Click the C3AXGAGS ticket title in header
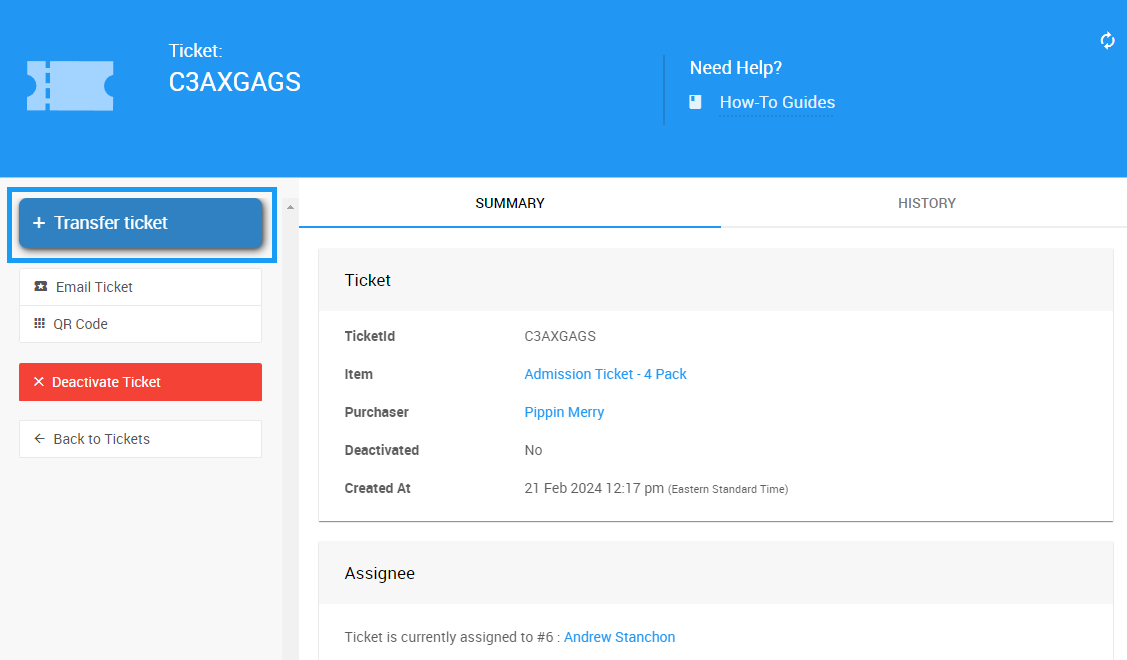This screenshot has width=1127, height=660. click(235, 82)
